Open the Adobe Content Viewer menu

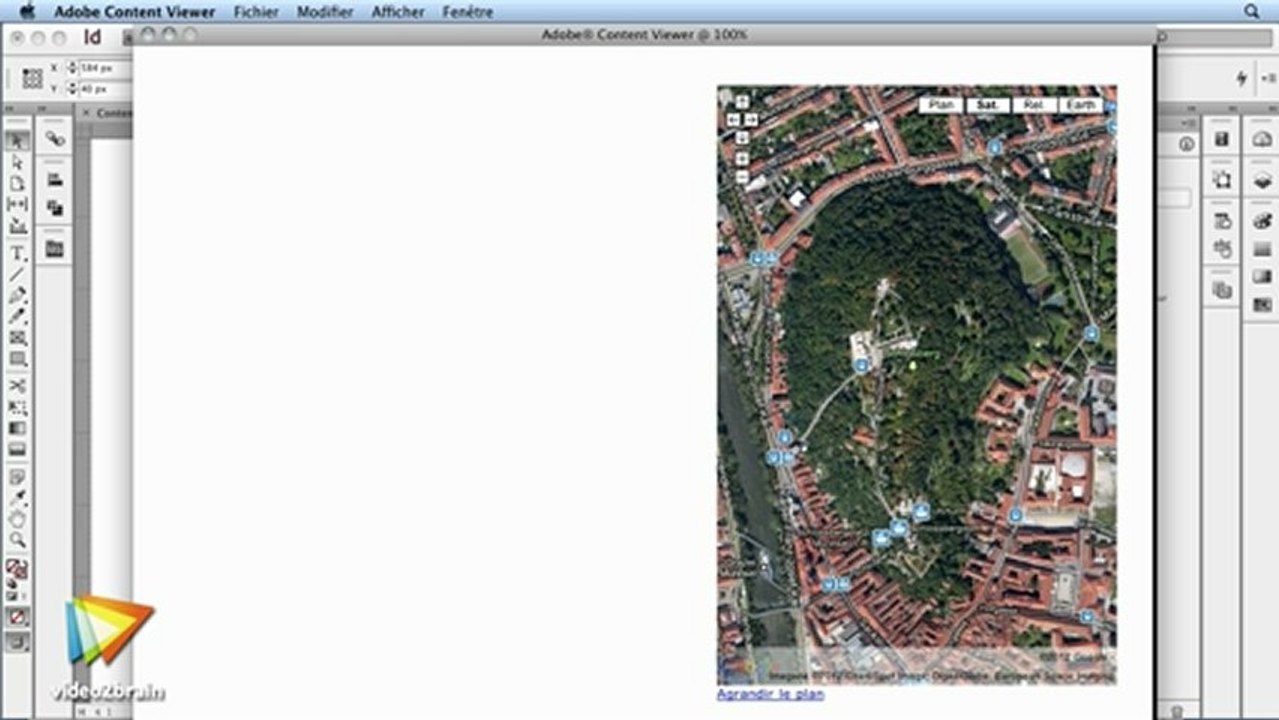pos(134,12)
